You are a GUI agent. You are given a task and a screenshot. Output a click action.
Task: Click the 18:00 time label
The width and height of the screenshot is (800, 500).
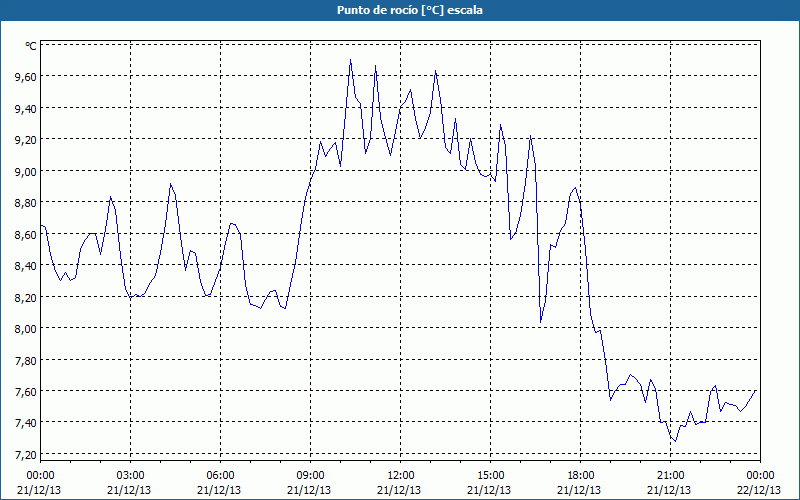(x=580, y=476)
